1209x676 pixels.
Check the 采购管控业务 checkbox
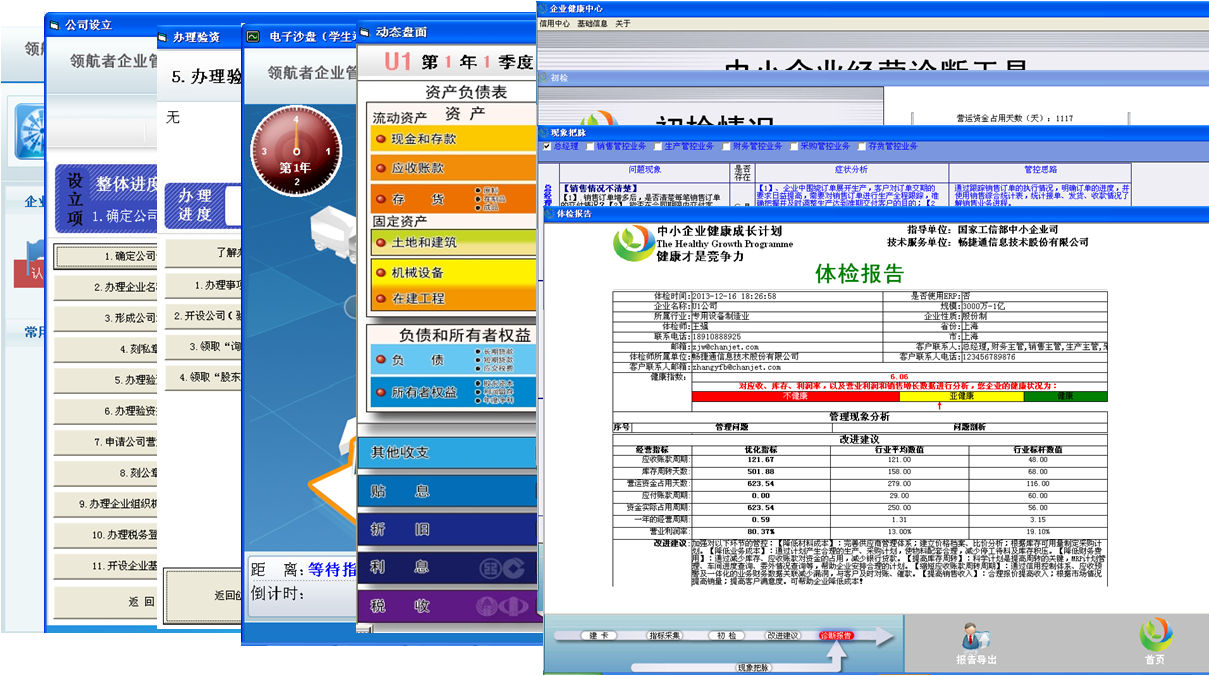[x=793, y=146]
